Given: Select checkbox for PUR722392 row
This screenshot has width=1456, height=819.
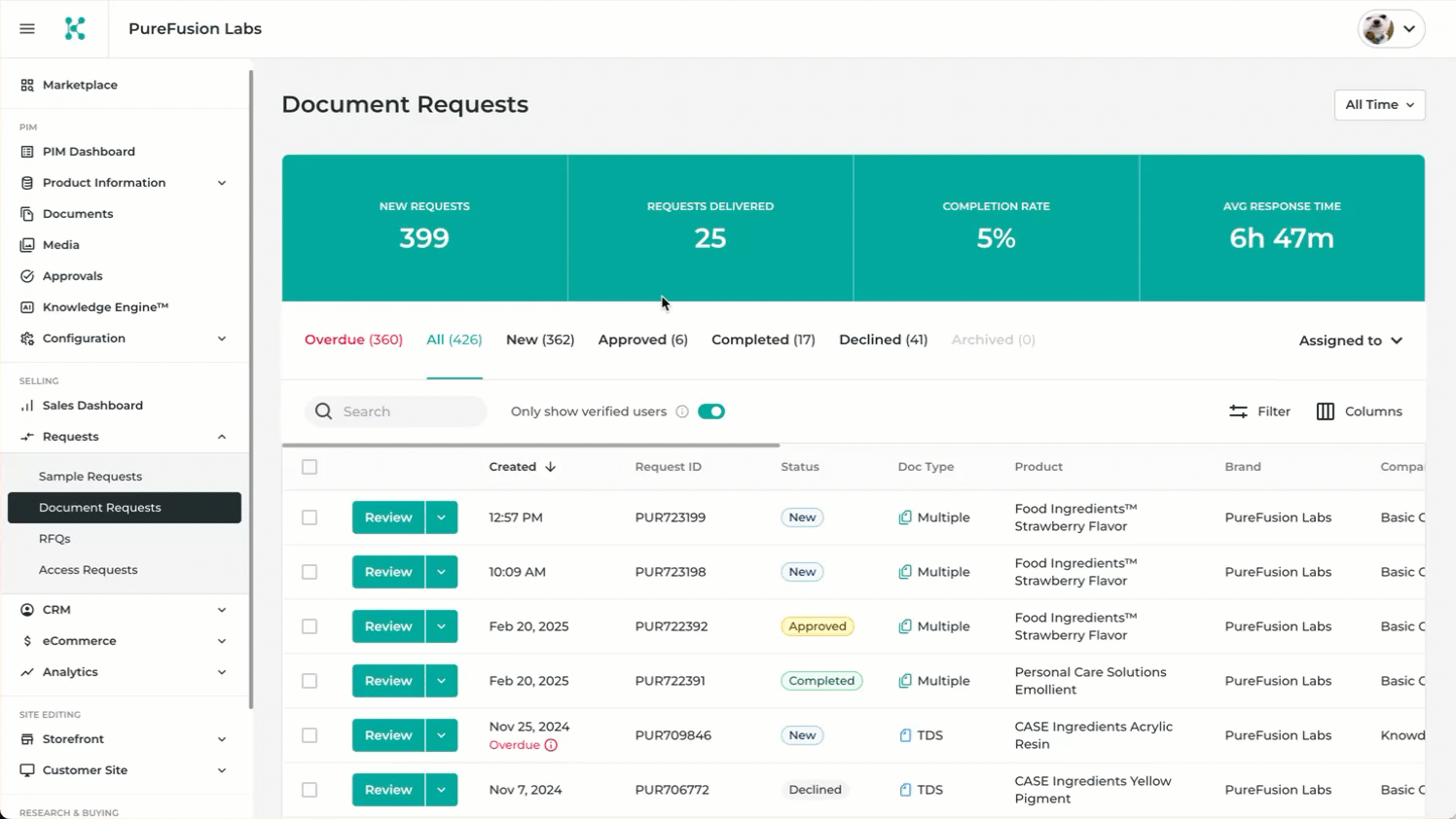Looking at the screenshot, I should pos(309,626).
